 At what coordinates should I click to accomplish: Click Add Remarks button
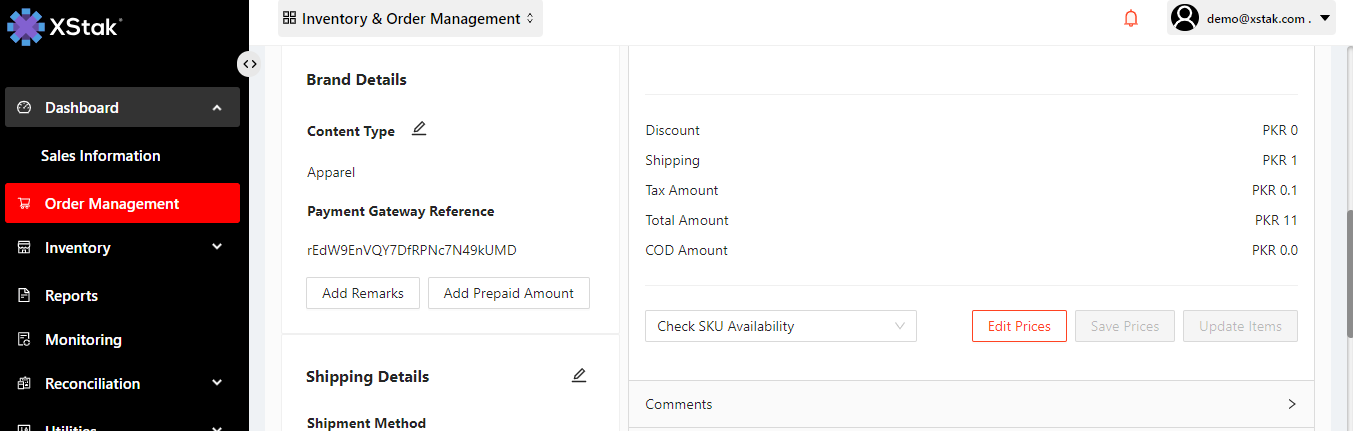pyautogui.click(x=363, y=293)
